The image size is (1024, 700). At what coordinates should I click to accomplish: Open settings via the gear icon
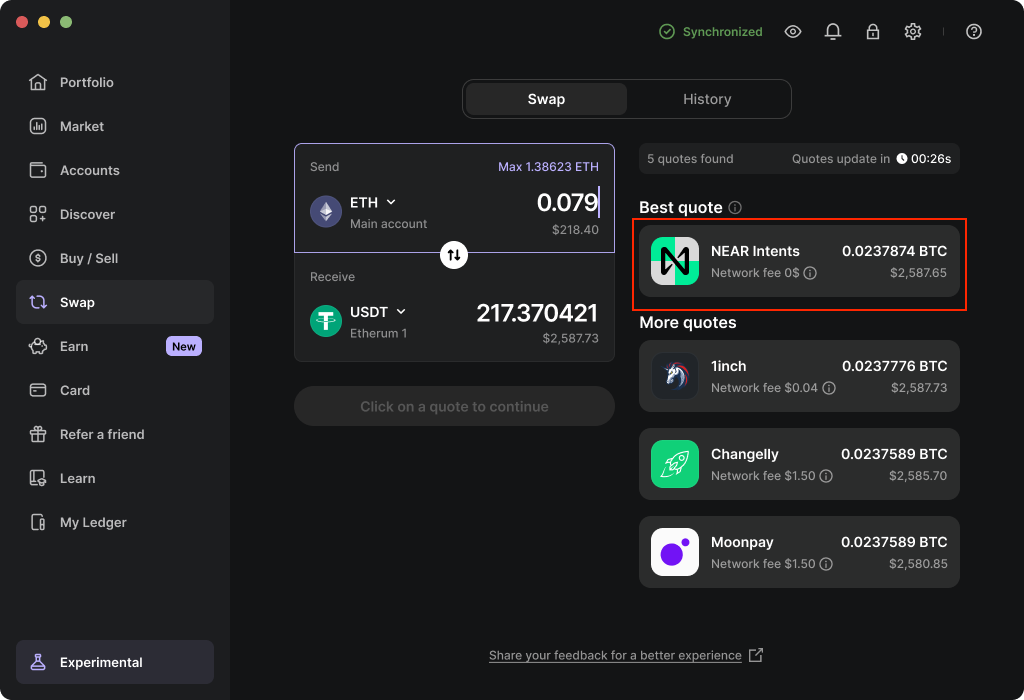[x=912, y=32]
